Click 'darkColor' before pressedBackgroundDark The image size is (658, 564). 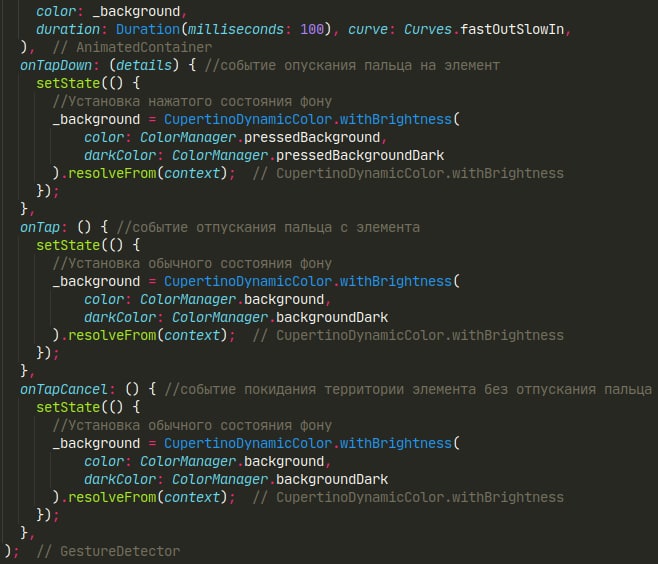tap(120, 155)
